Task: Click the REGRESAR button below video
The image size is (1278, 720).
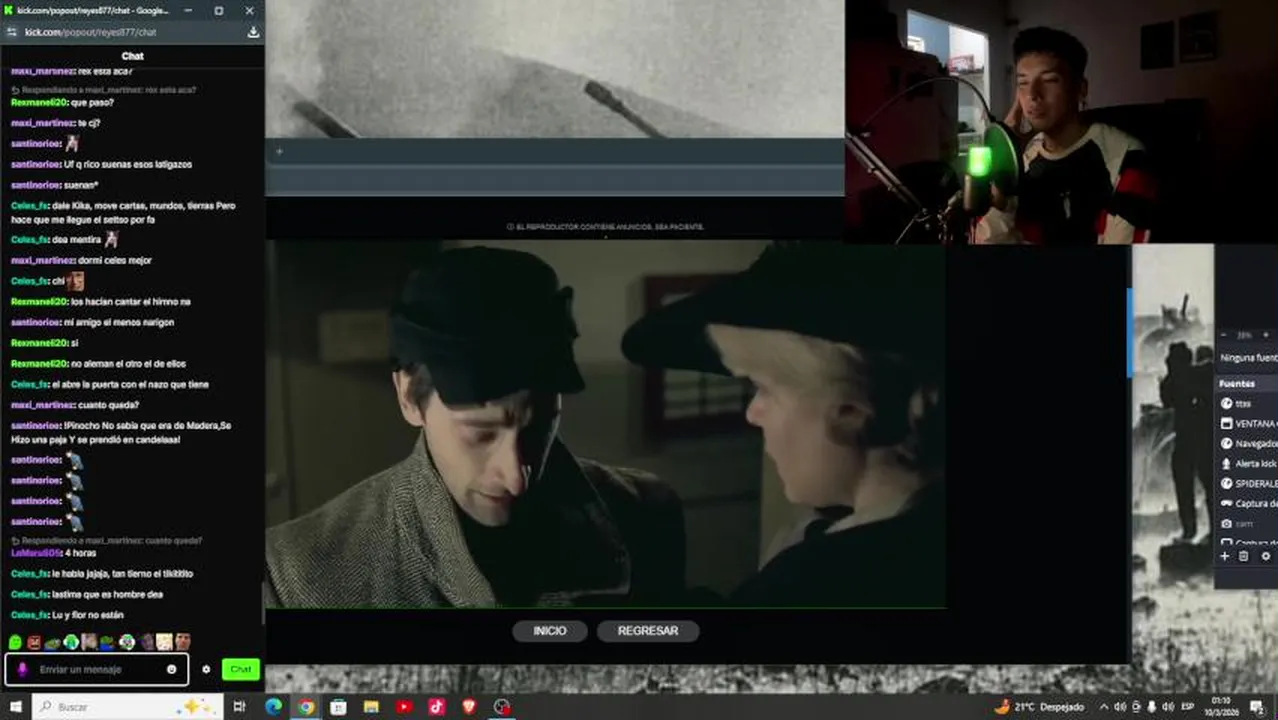Action: [x=648, y=631]
